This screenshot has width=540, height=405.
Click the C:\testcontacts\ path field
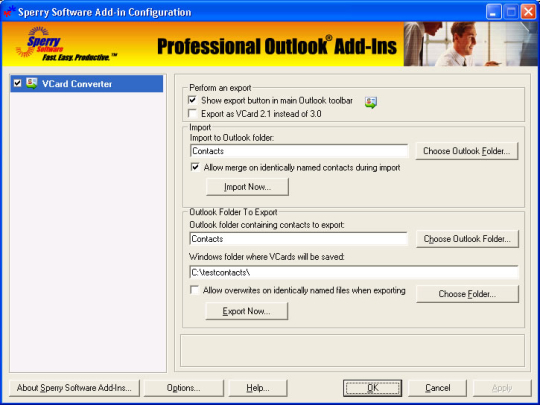[x=354, y=272]
